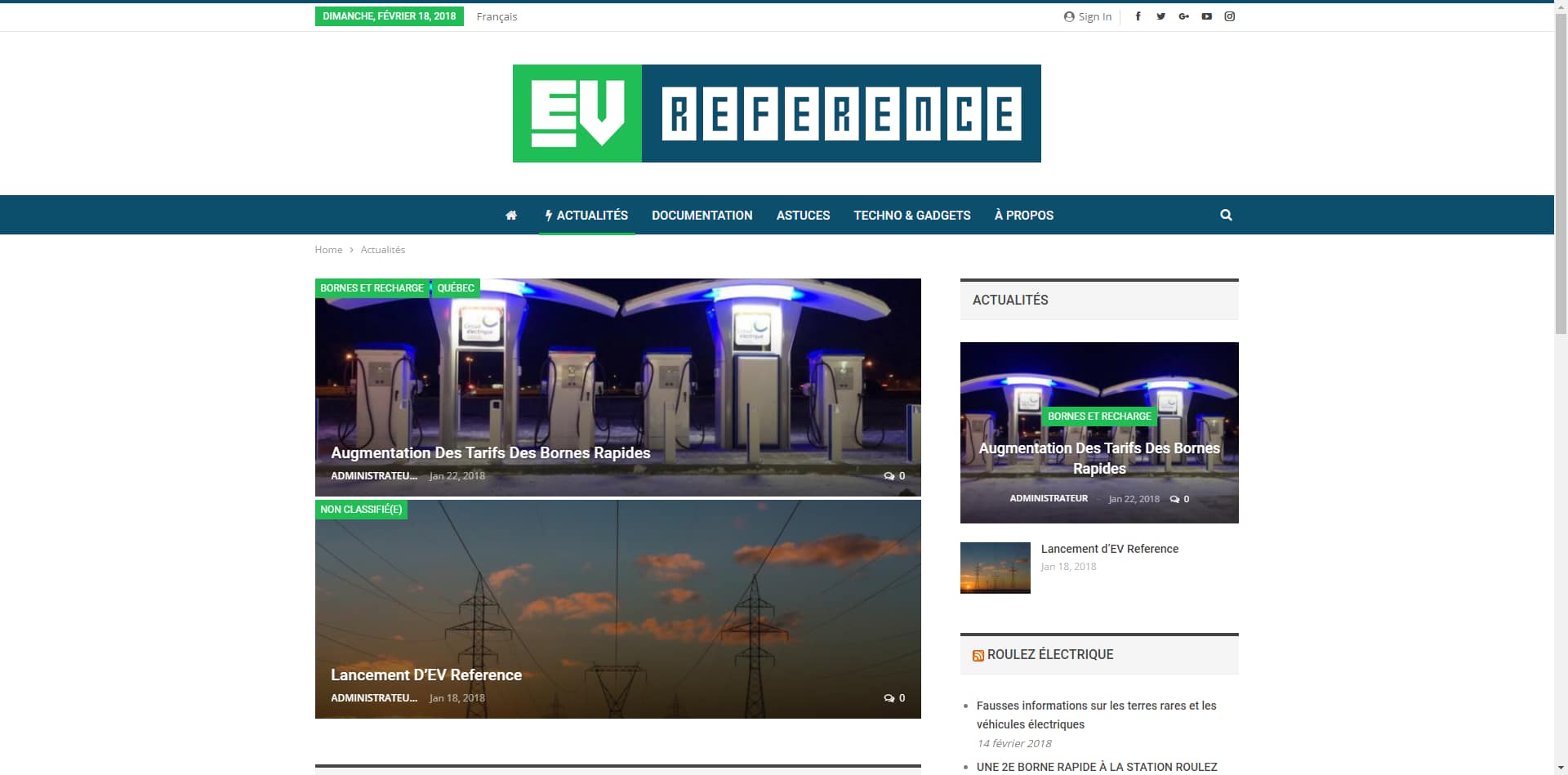This screenshot has height=775, width=1568.
Task: Click the Google Plus icon
Action: point(1183,16)
